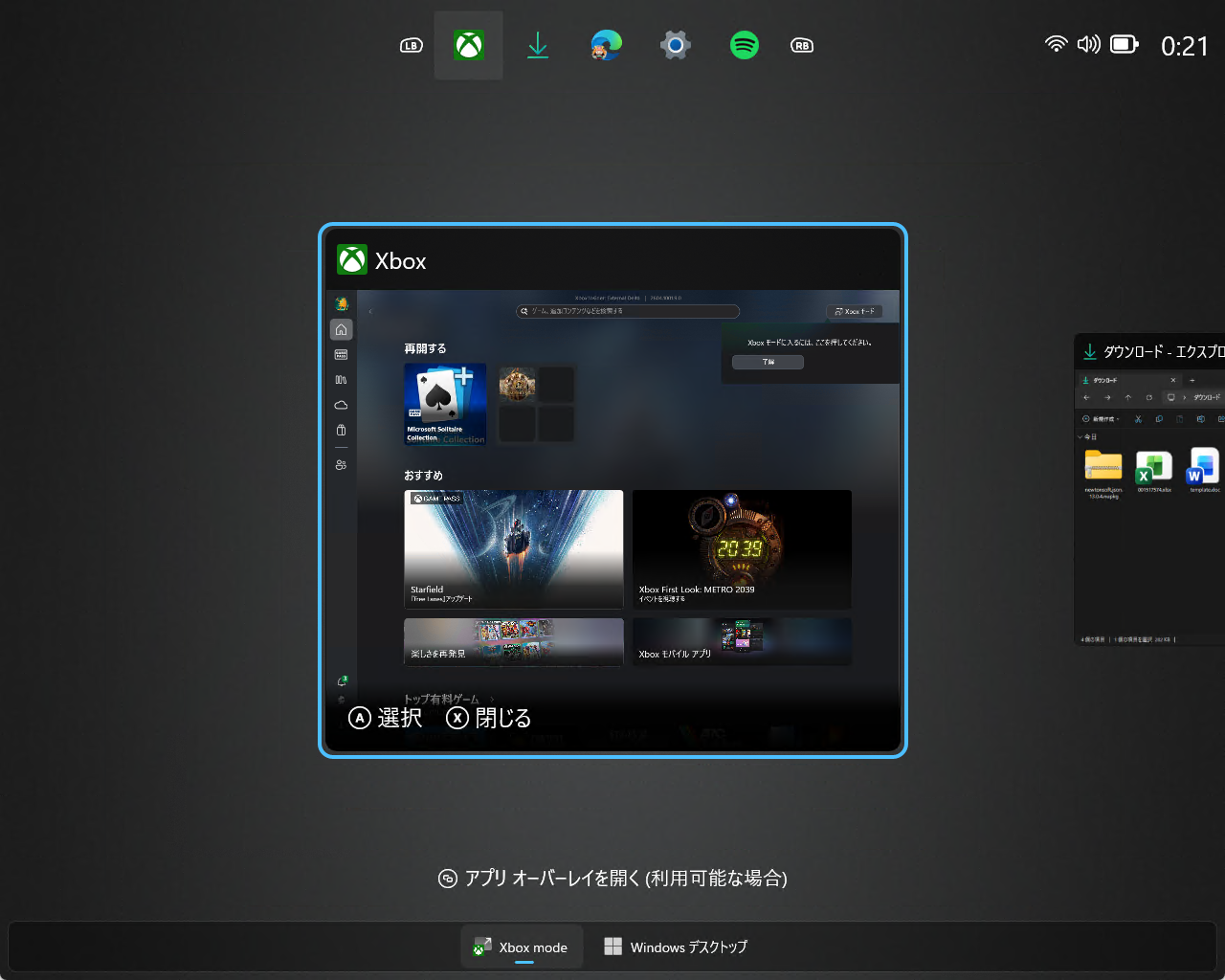1225x980 pixels.
Task: Switch to the Downloads icon in top switcher
Action: click(x=538, y=45)
